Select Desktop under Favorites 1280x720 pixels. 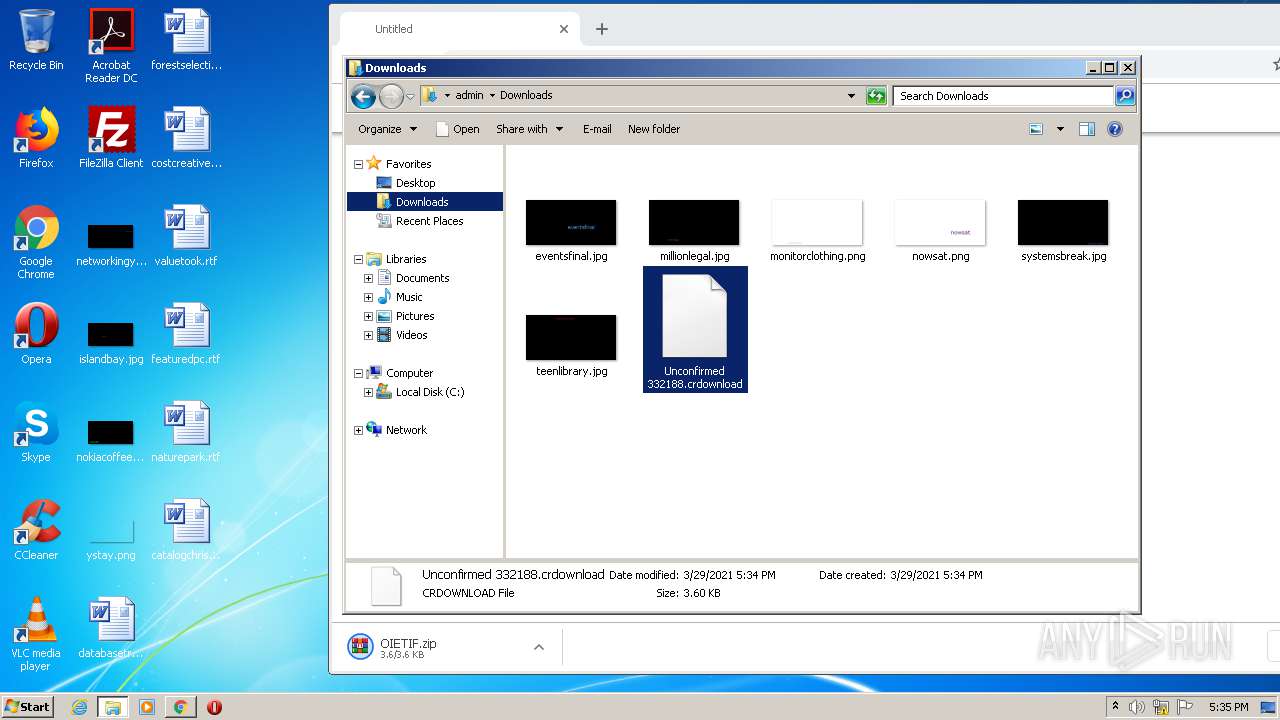click(x=415, y=183)
